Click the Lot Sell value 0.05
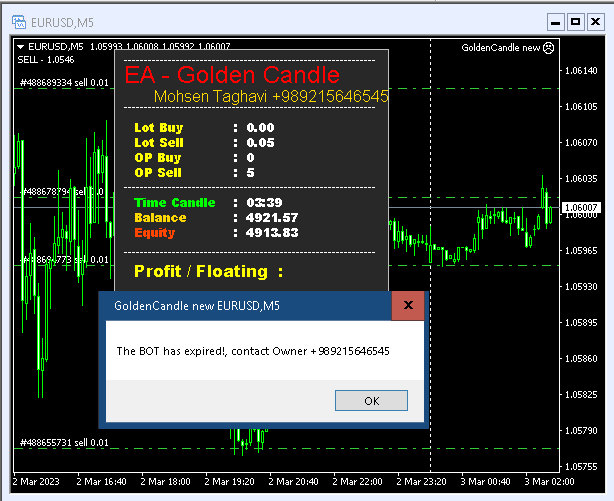 260,143
